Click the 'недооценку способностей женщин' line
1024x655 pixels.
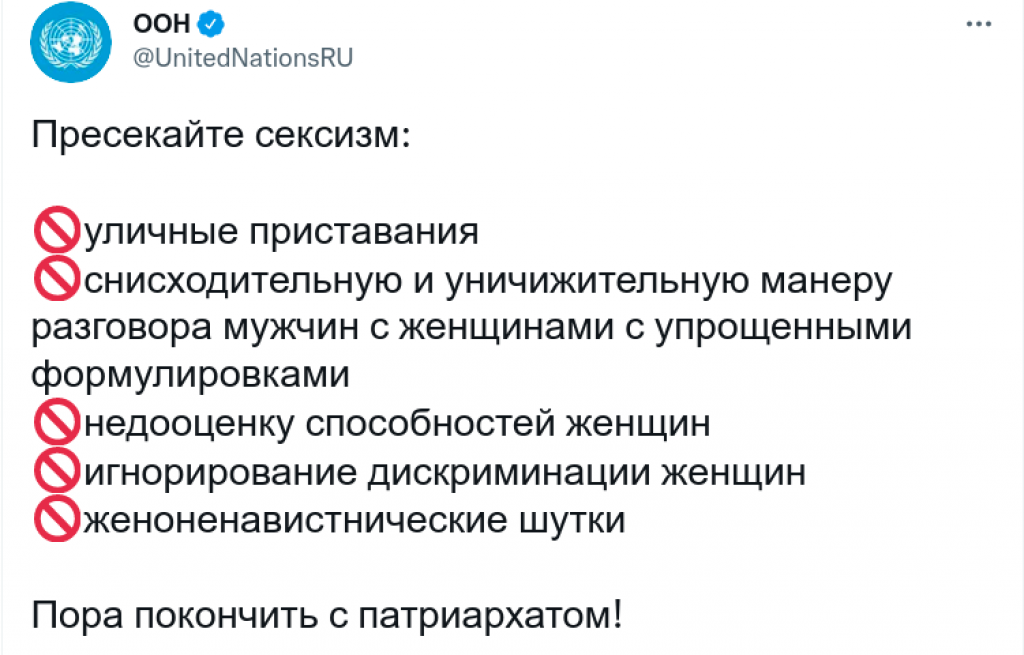click(396, 423)
